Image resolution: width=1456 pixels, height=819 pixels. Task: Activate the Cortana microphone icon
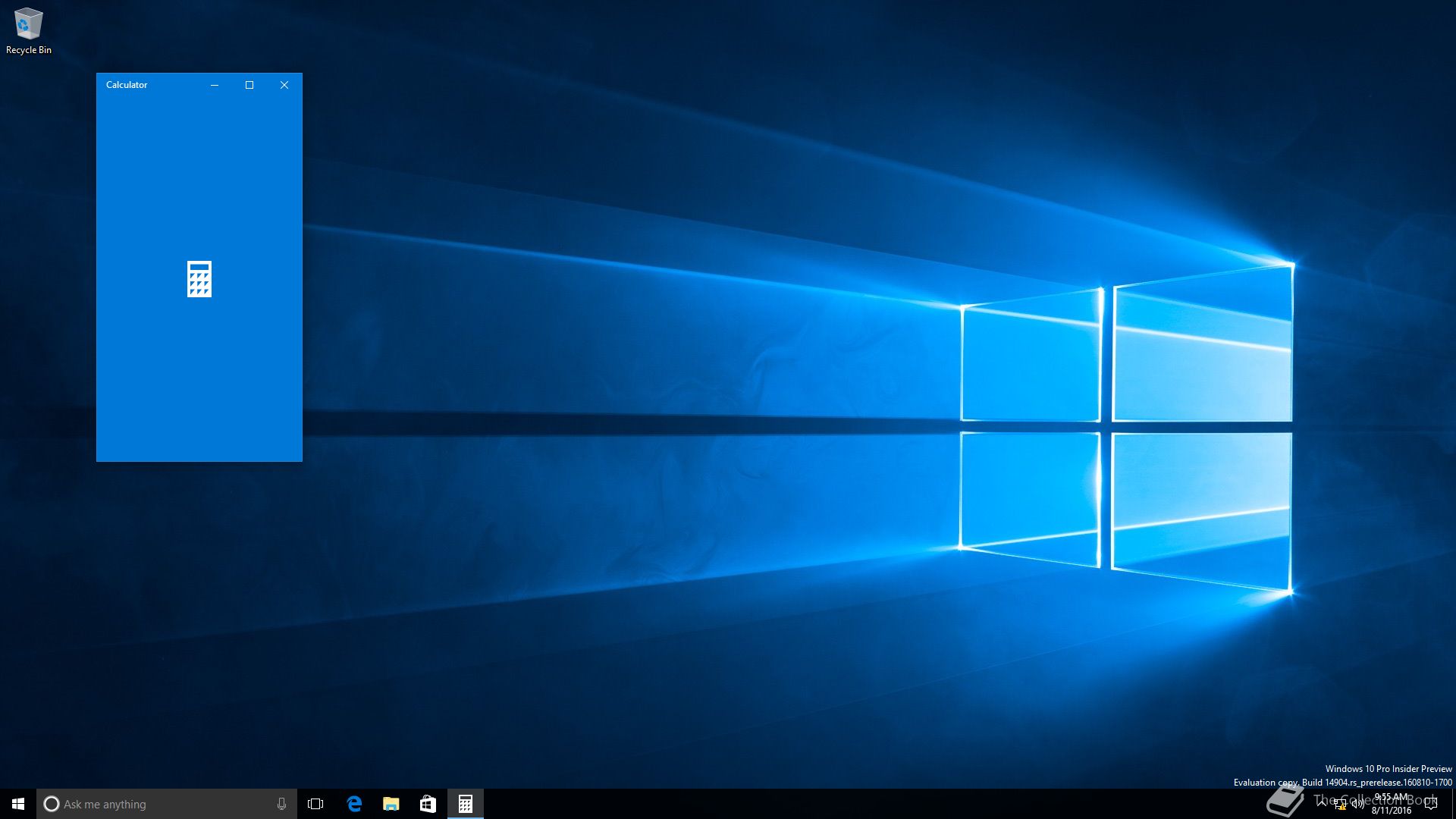(281, 804)
